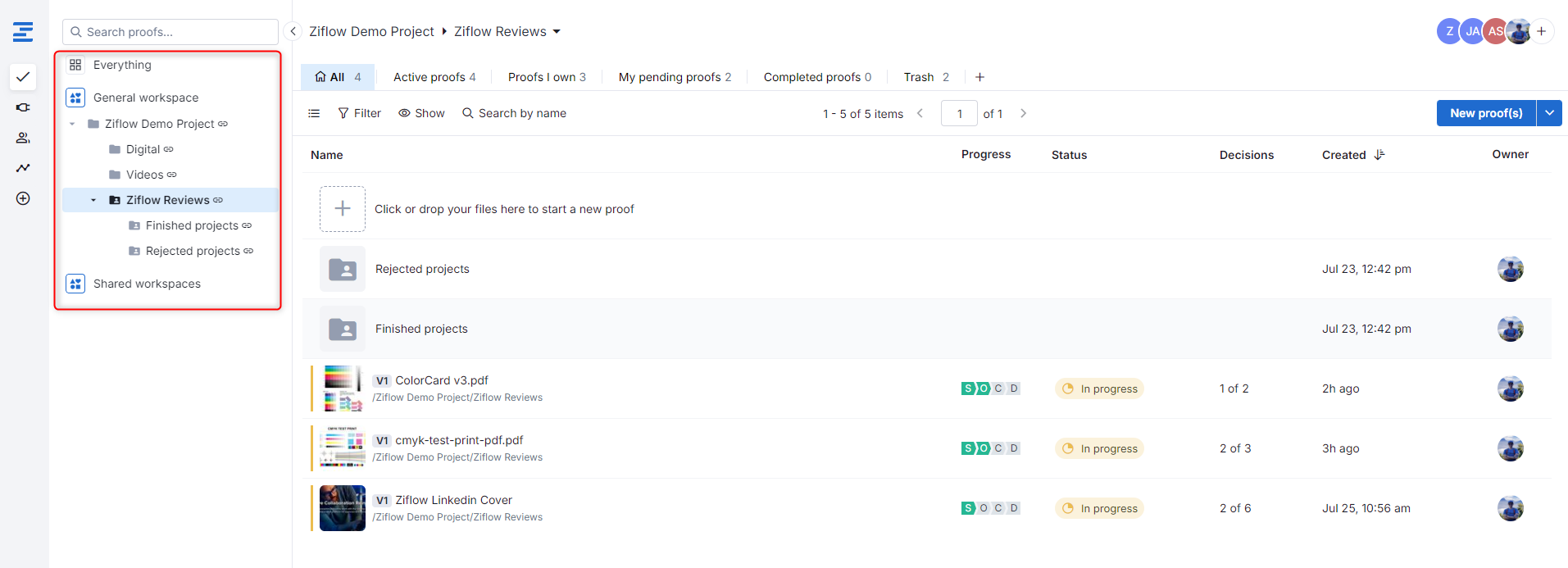Image resolution: width=1568 pixels, height=568 pixels.
Task: Go to the next page arrow
Action: (x=1023, y=113)
